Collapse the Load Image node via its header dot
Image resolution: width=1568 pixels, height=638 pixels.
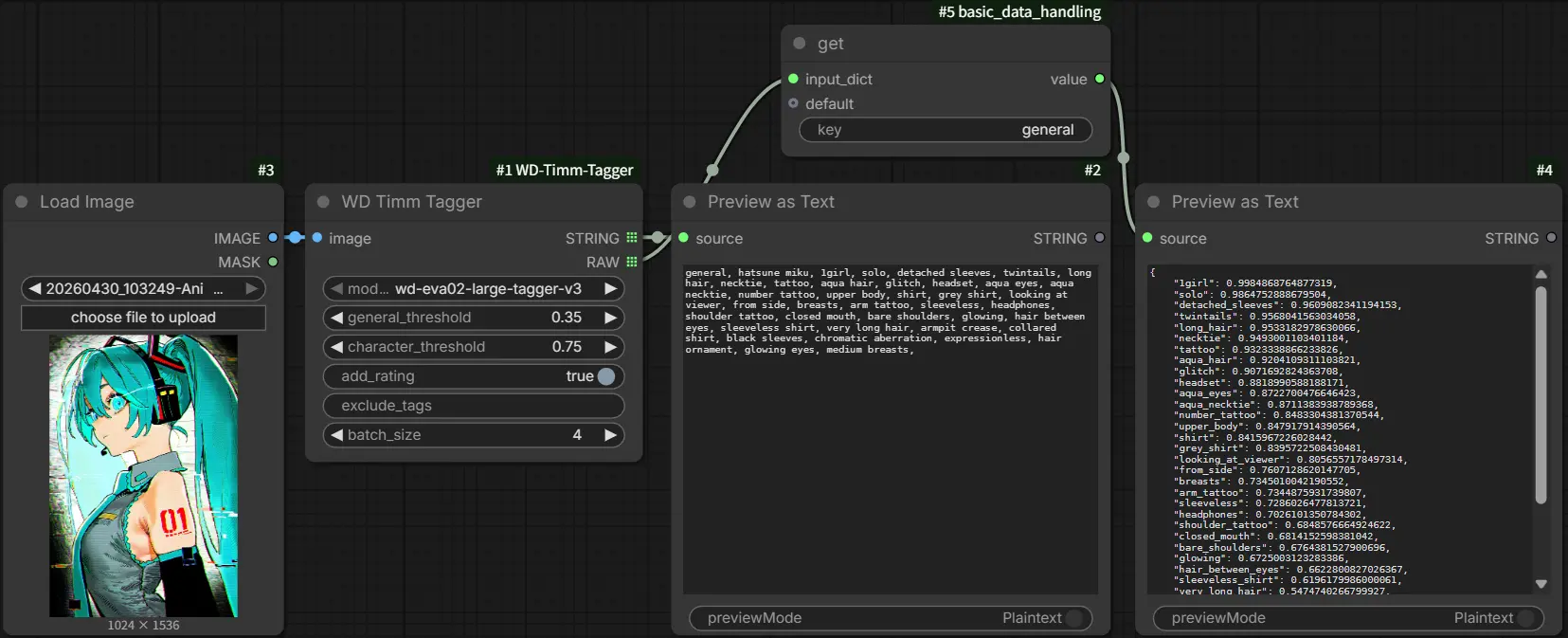click(22, 202)
